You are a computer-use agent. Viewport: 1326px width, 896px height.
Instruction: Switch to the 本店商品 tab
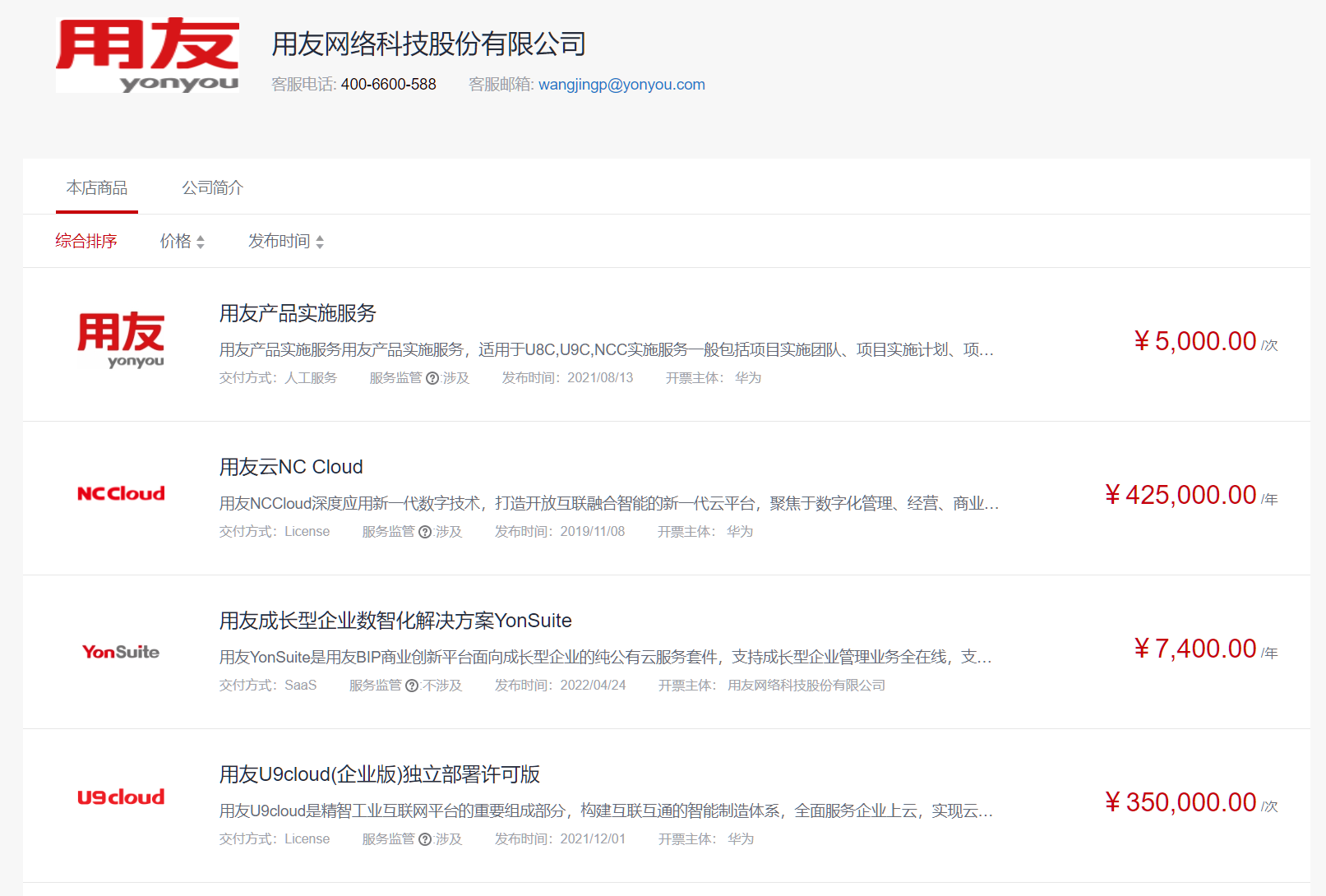click(97, 188)
